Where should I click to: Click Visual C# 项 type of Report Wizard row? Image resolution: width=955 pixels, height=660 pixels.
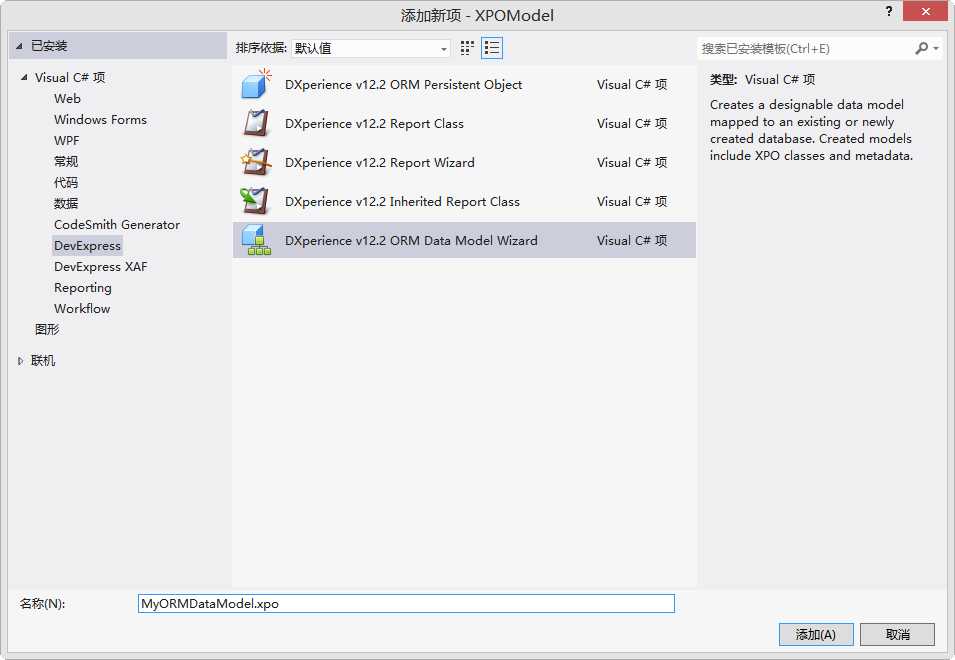click(x=632, y=162)
